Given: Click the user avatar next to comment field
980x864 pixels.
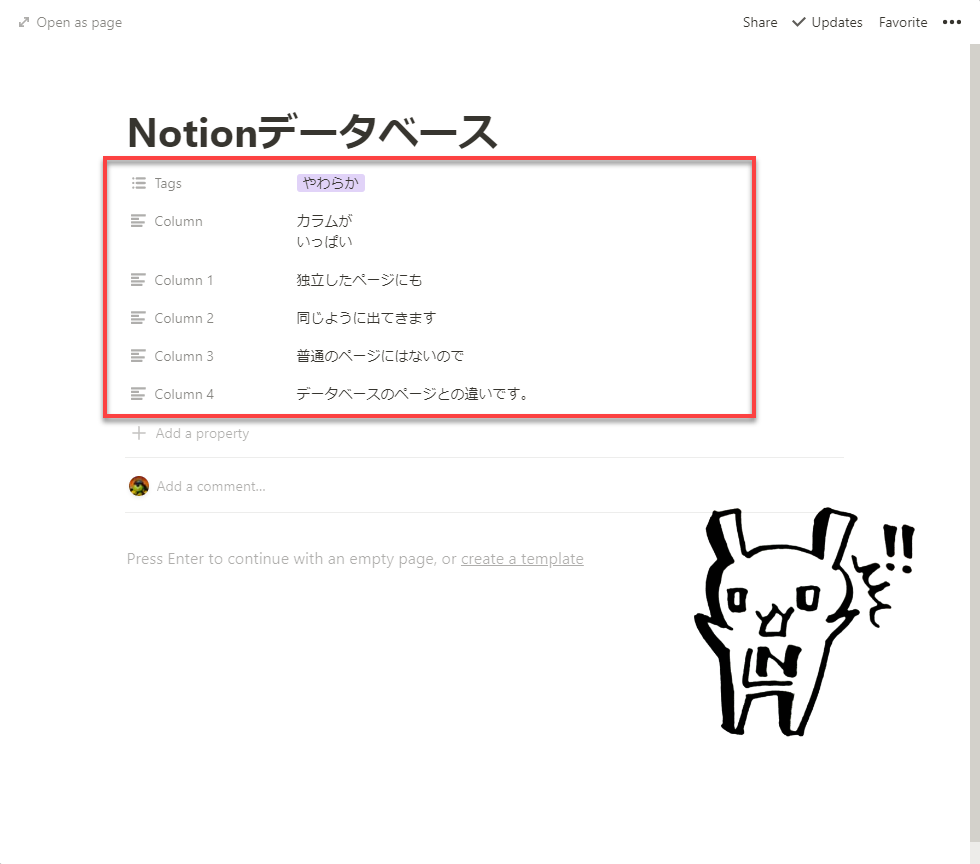Looking at the screenshot, I should (x=139, y=486).
